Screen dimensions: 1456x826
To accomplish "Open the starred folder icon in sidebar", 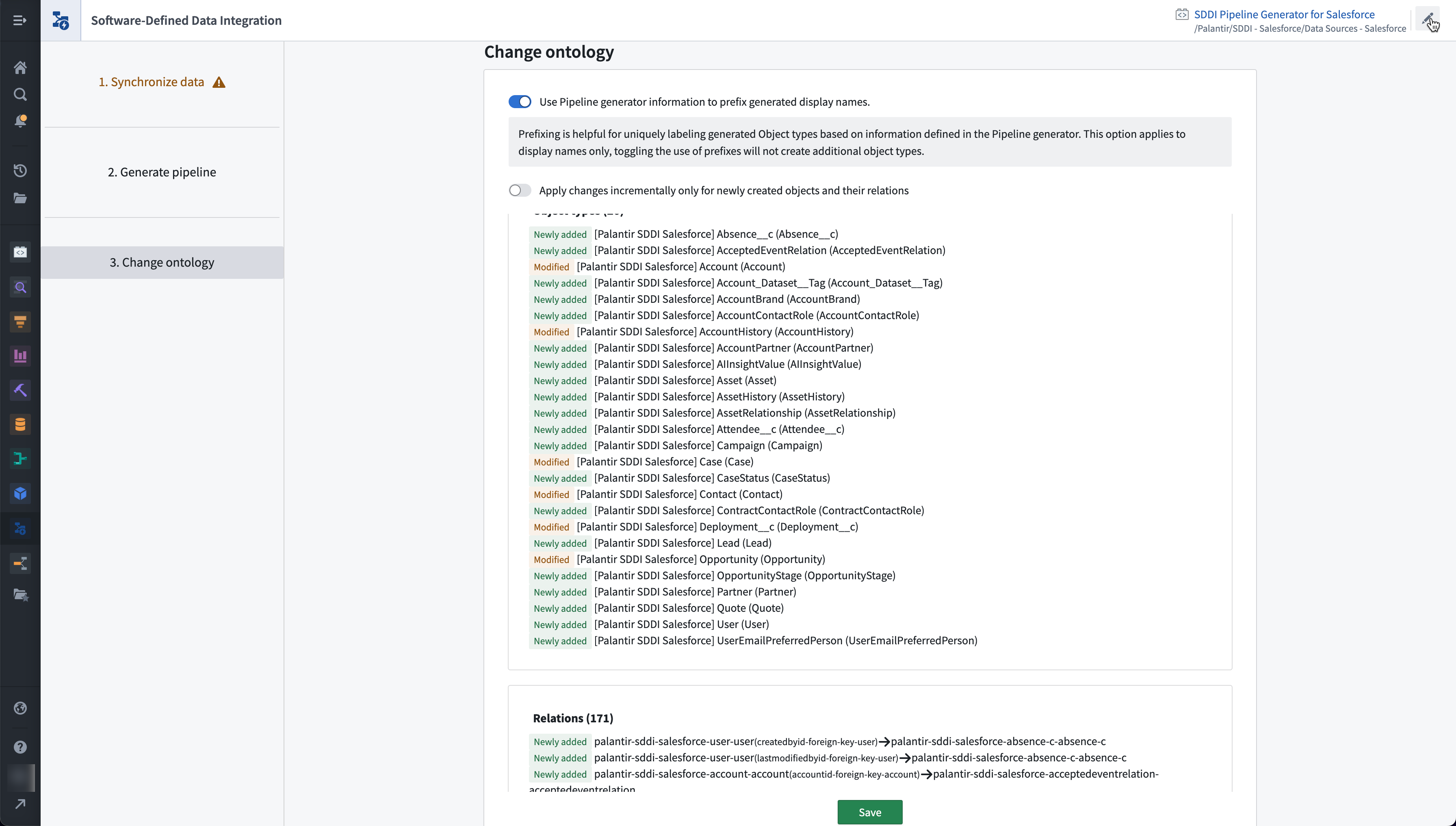I will click(20, 595).
